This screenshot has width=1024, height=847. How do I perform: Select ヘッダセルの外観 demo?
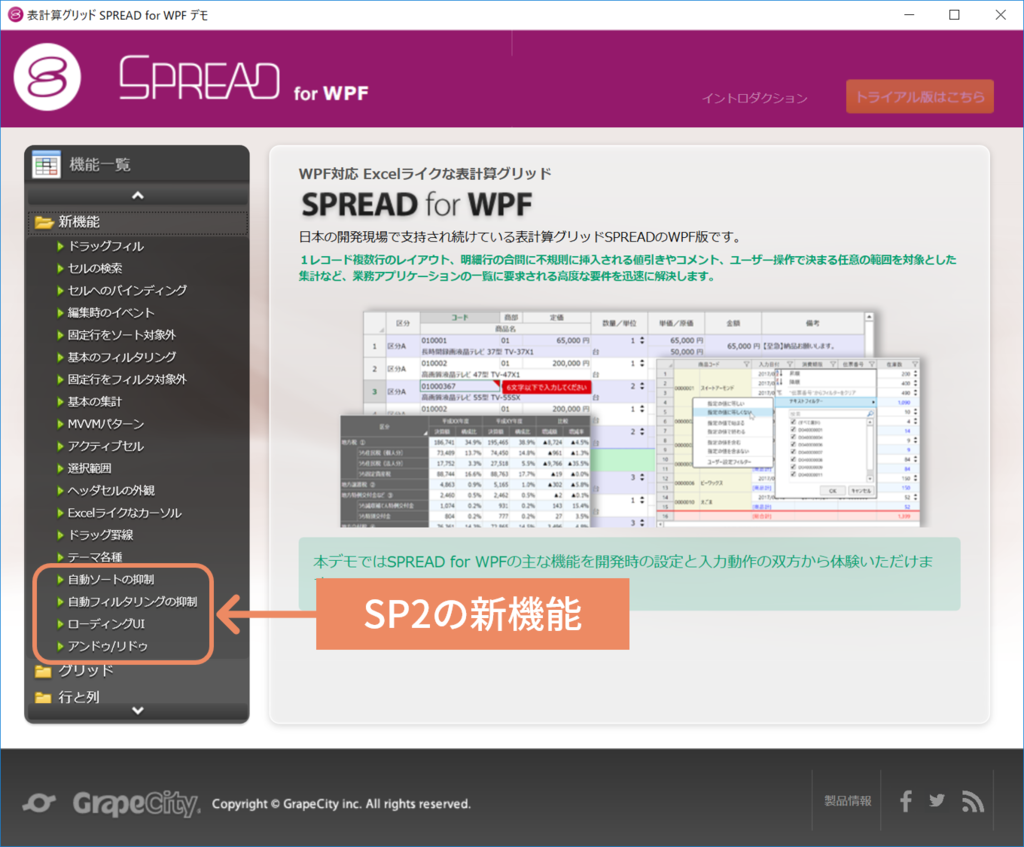coord(111,490)
